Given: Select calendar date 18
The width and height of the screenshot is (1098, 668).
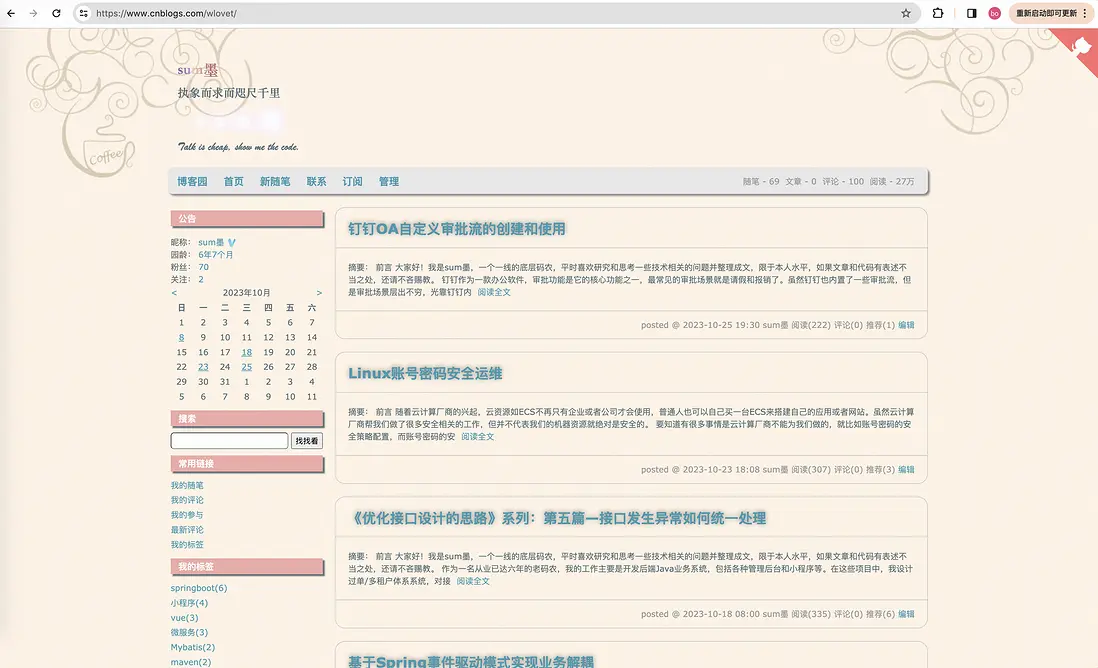Looking at the screenshot, I should click(246, 352).
